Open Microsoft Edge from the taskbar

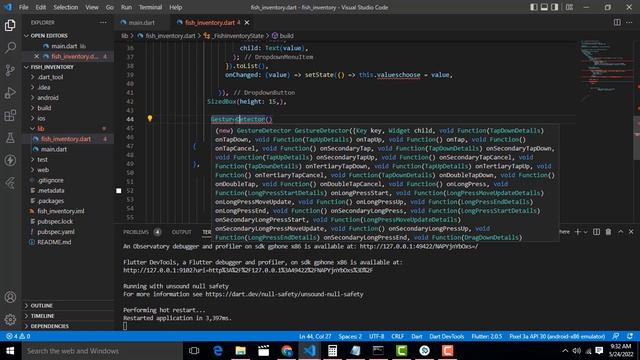point(218,351)
